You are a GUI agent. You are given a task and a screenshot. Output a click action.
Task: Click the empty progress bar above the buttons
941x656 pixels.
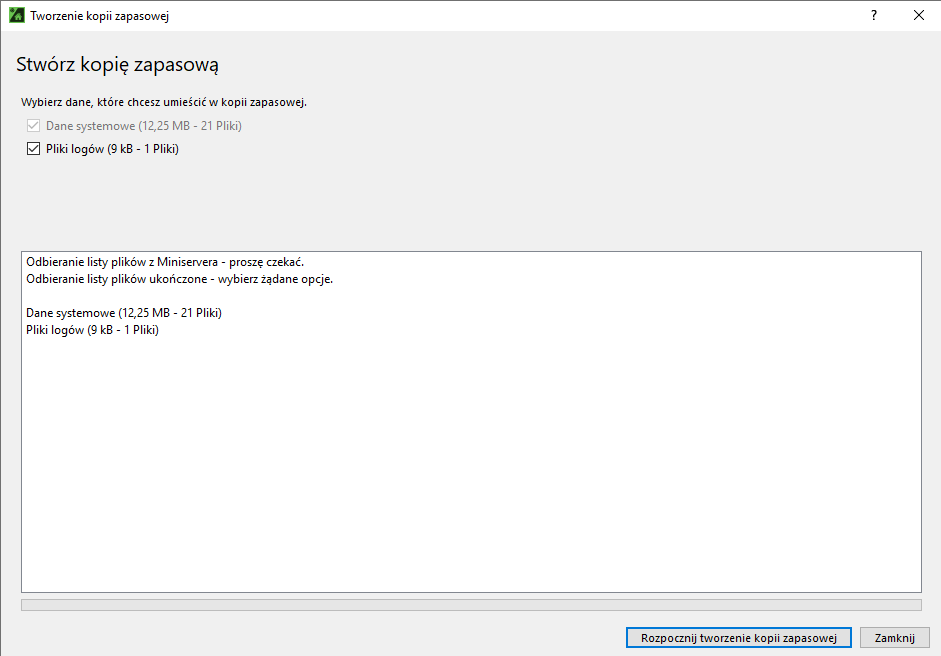click(470, 605)
